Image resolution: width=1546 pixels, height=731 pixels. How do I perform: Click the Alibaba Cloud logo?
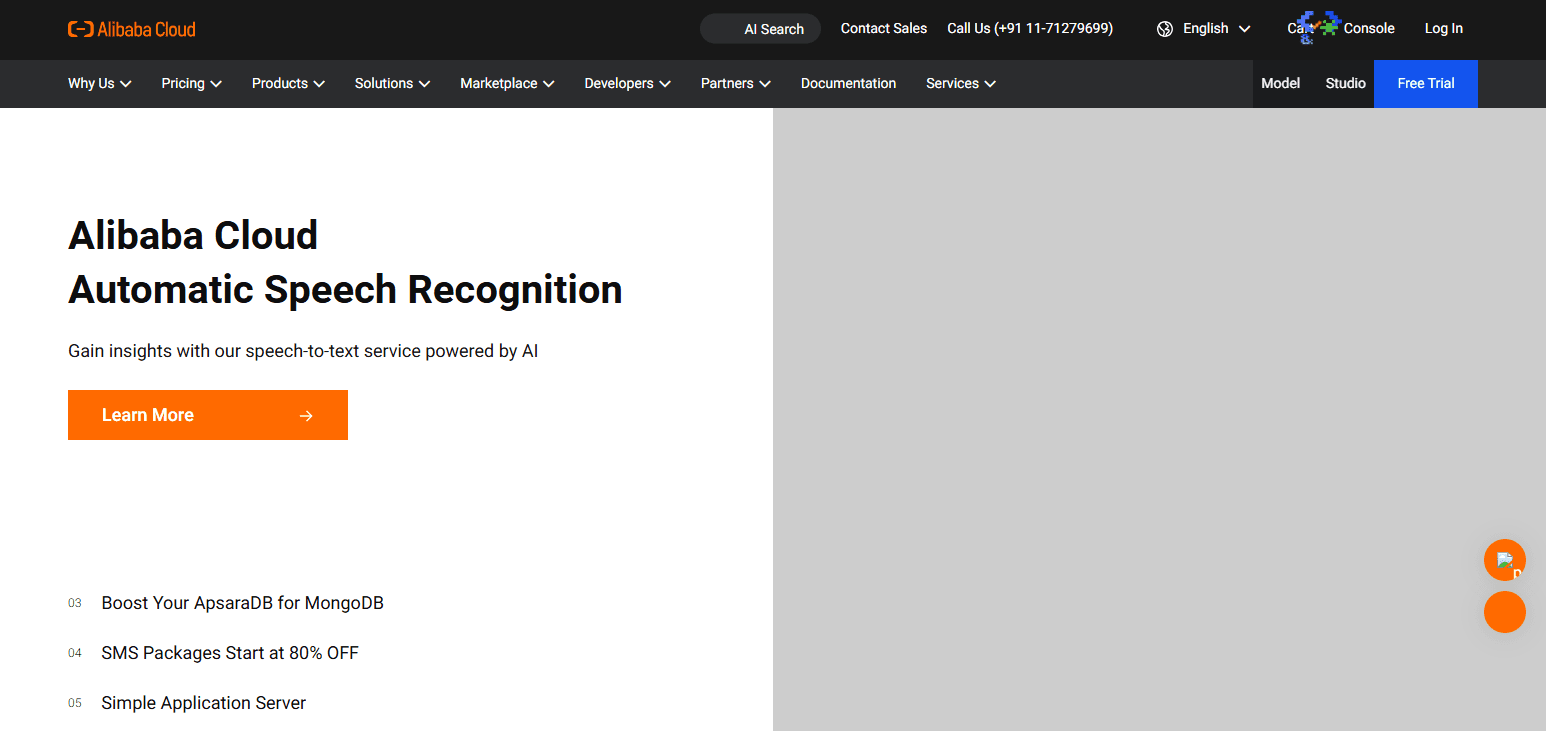pyautogui.click(x=132, y=29)
